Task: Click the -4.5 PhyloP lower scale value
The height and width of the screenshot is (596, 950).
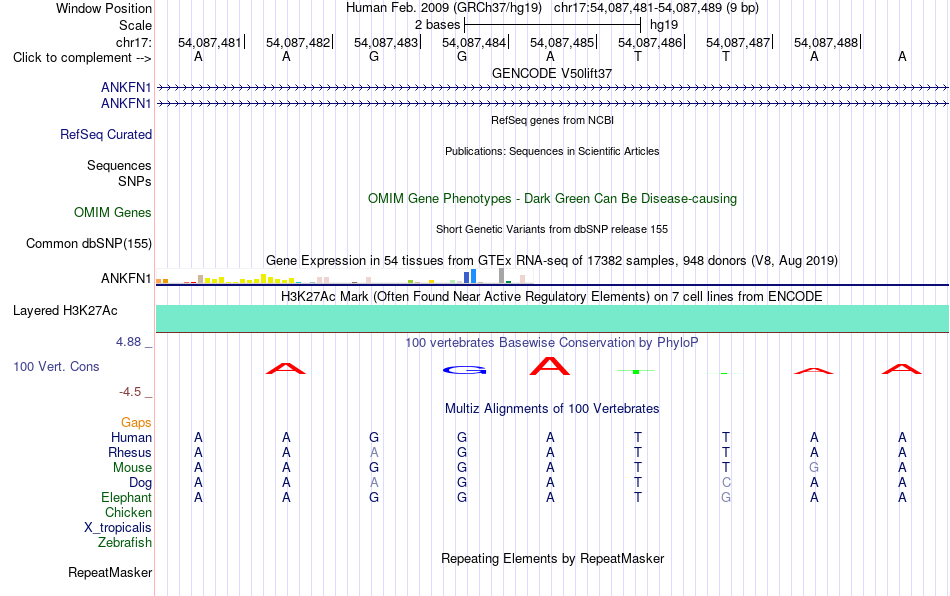Action: (x=130, y=392)
